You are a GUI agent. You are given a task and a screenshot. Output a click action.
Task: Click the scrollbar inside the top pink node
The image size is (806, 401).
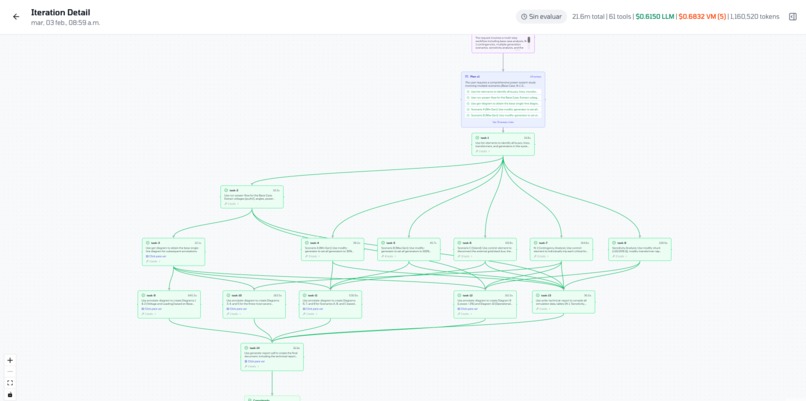coord(528,40)
